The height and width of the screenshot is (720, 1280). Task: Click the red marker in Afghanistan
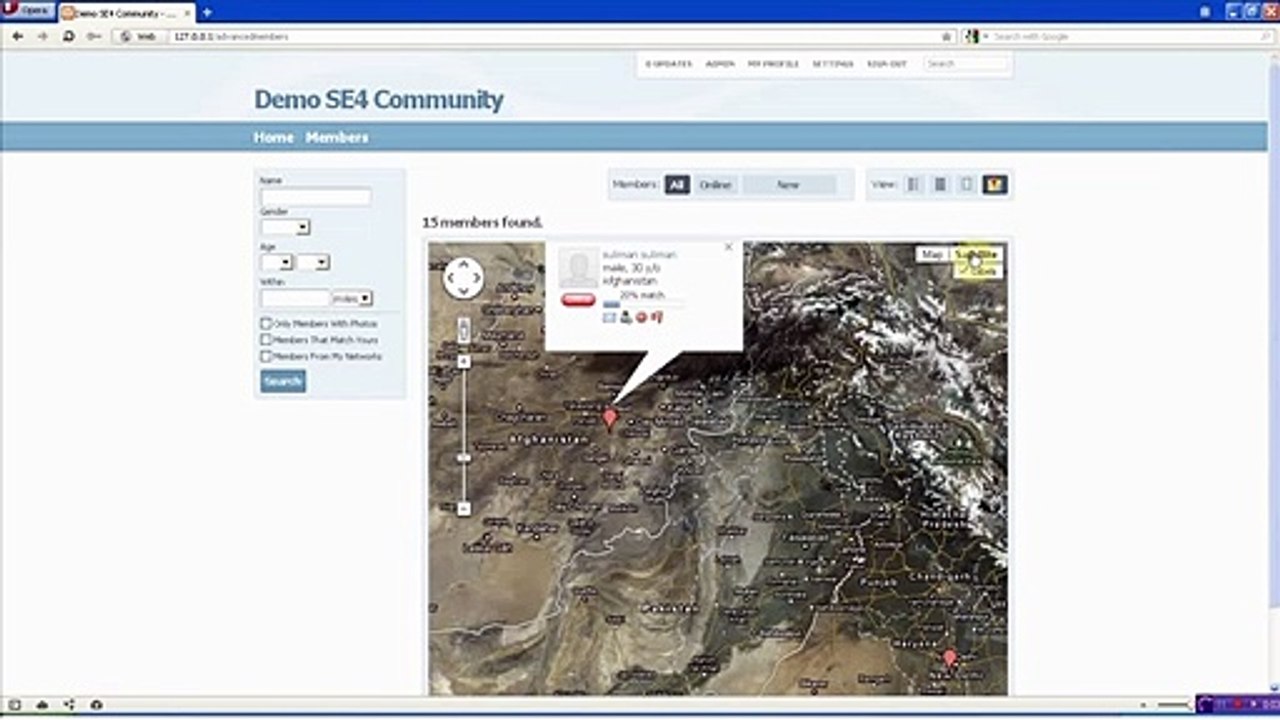click(610, 418)
